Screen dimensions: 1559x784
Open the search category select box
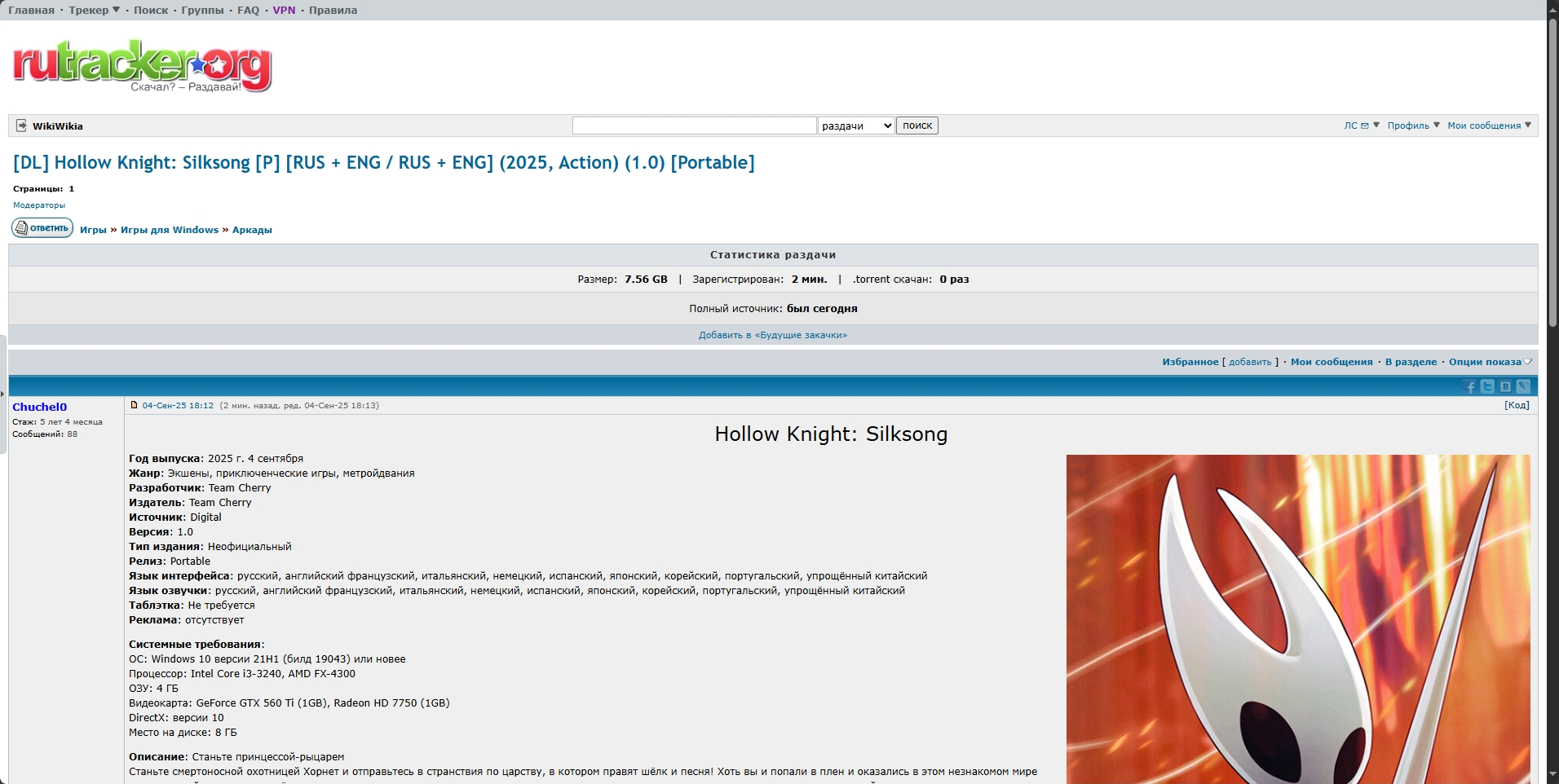tap(855, 126)
